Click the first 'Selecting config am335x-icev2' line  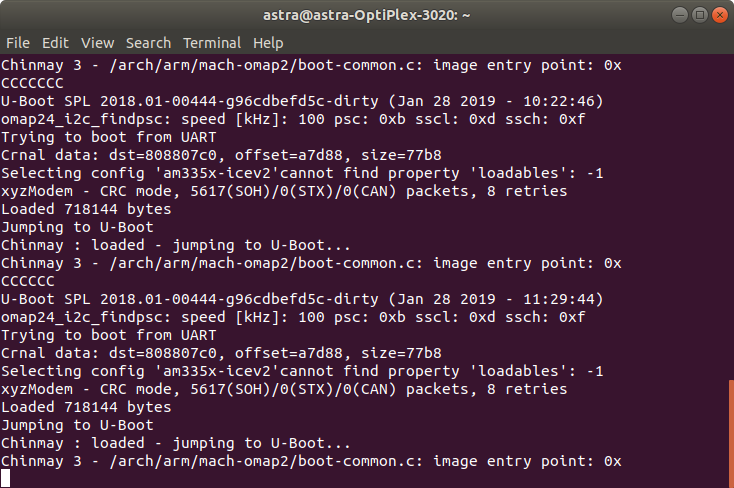[x=302, y=173]
